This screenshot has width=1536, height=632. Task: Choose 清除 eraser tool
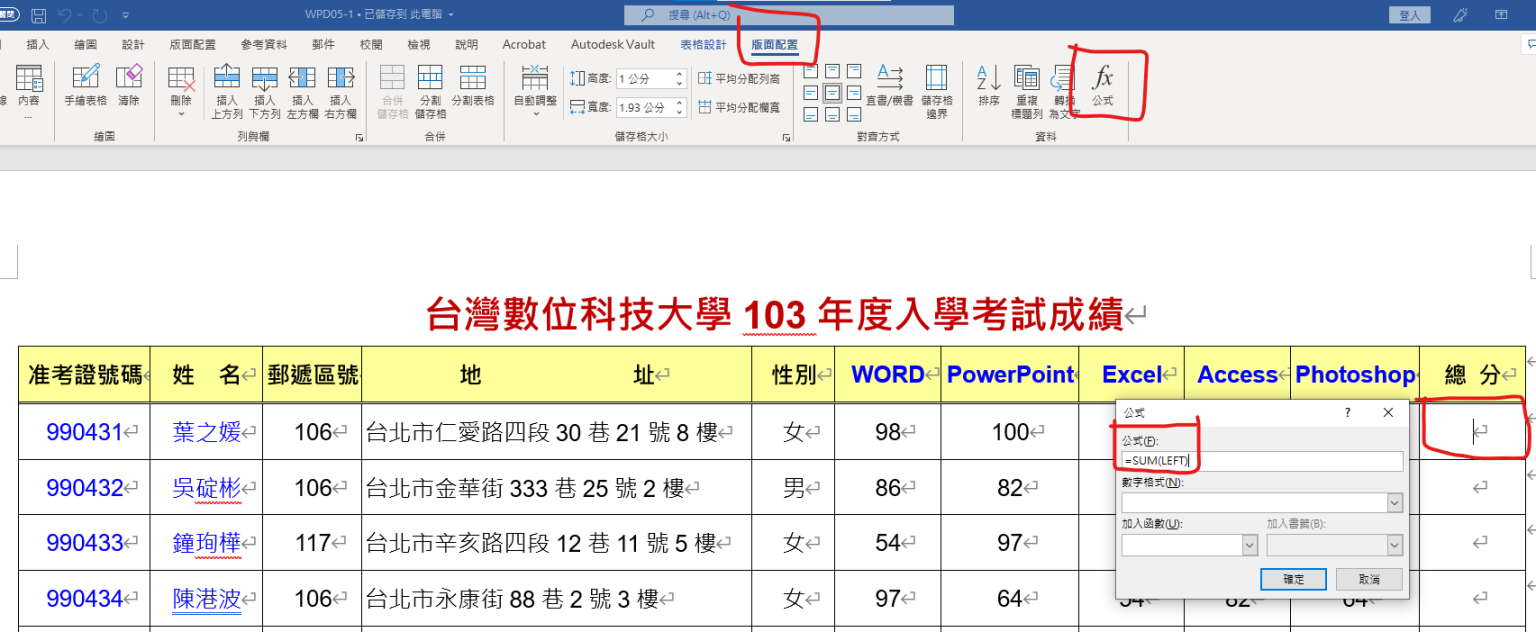coord(129,87)
